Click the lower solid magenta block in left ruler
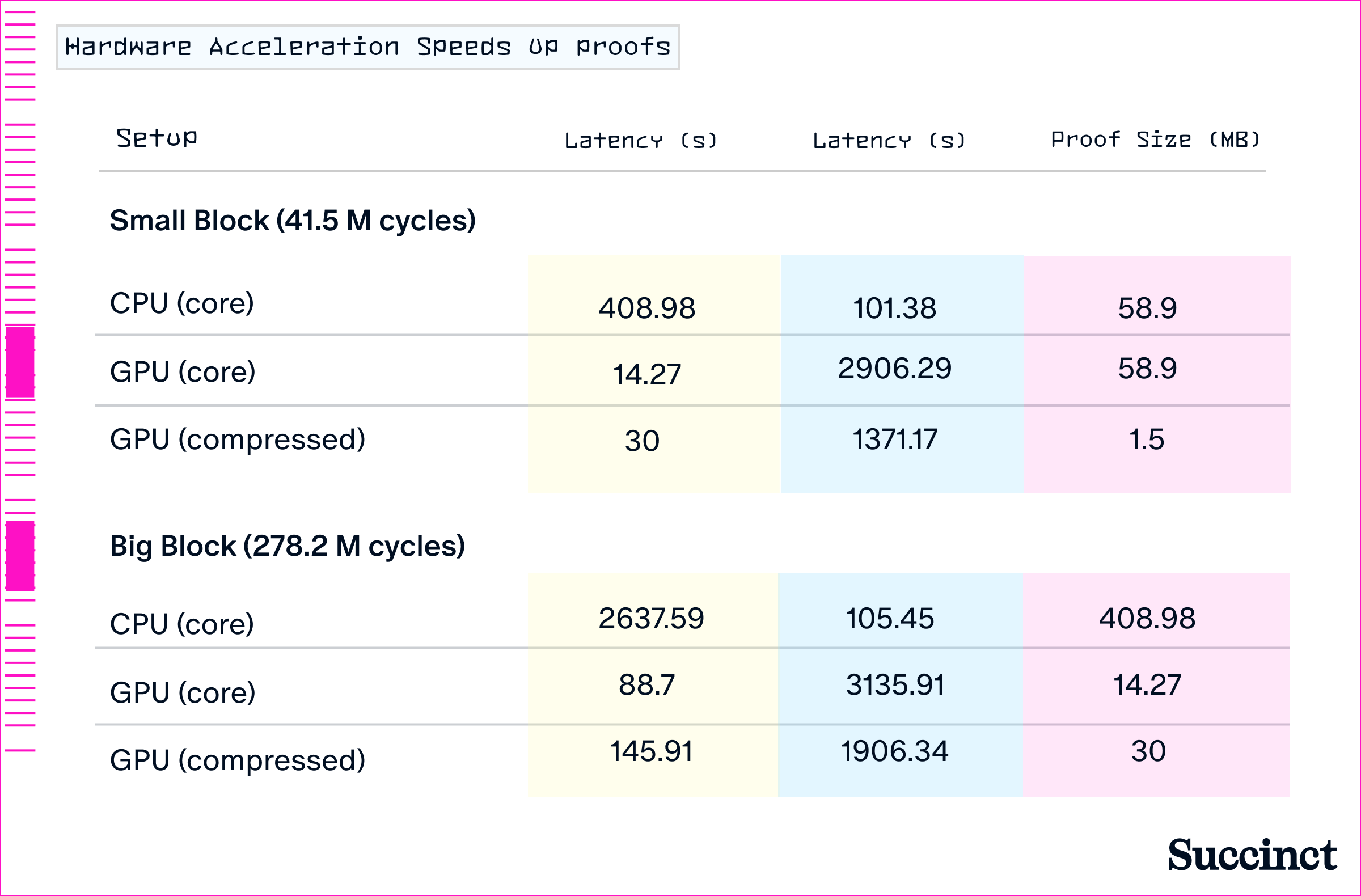This screenshot has height=896, width=1361. point(20,555)
